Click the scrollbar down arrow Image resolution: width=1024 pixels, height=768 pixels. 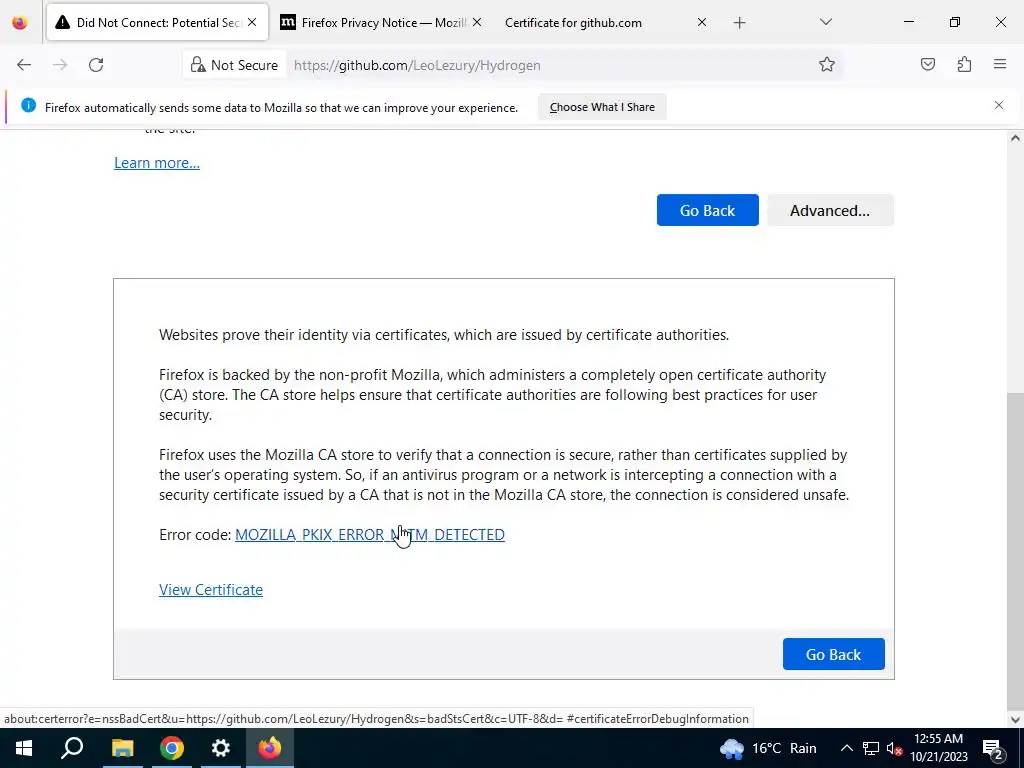1015,720
